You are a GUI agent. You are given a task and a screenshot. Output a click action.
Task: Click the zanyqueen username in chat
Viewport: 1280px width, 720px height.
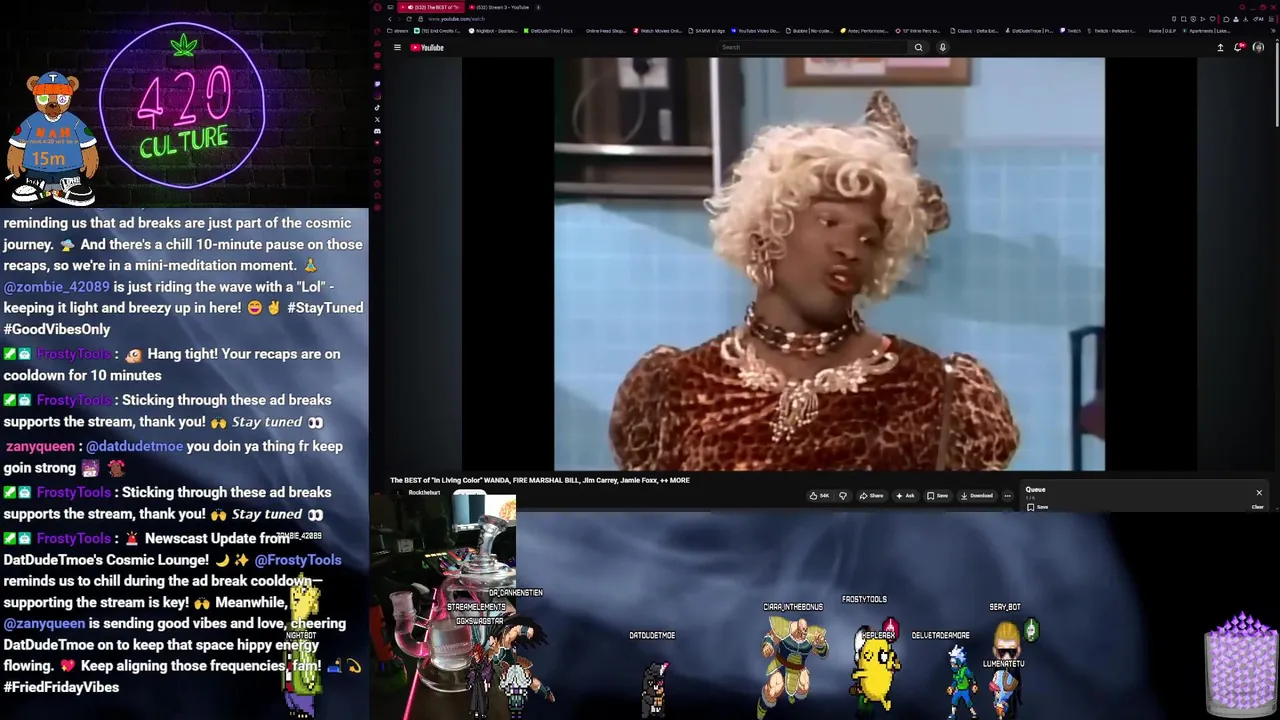(x=40, y=447)
